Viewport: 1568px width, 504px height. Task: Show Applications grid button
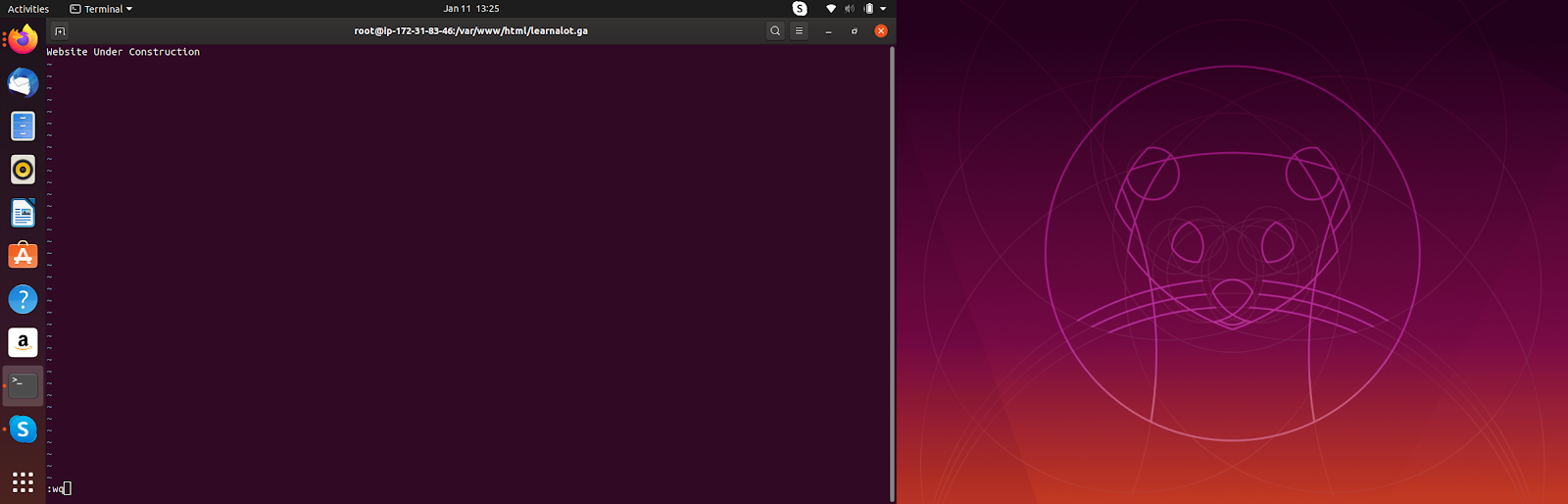pos(24,481)
